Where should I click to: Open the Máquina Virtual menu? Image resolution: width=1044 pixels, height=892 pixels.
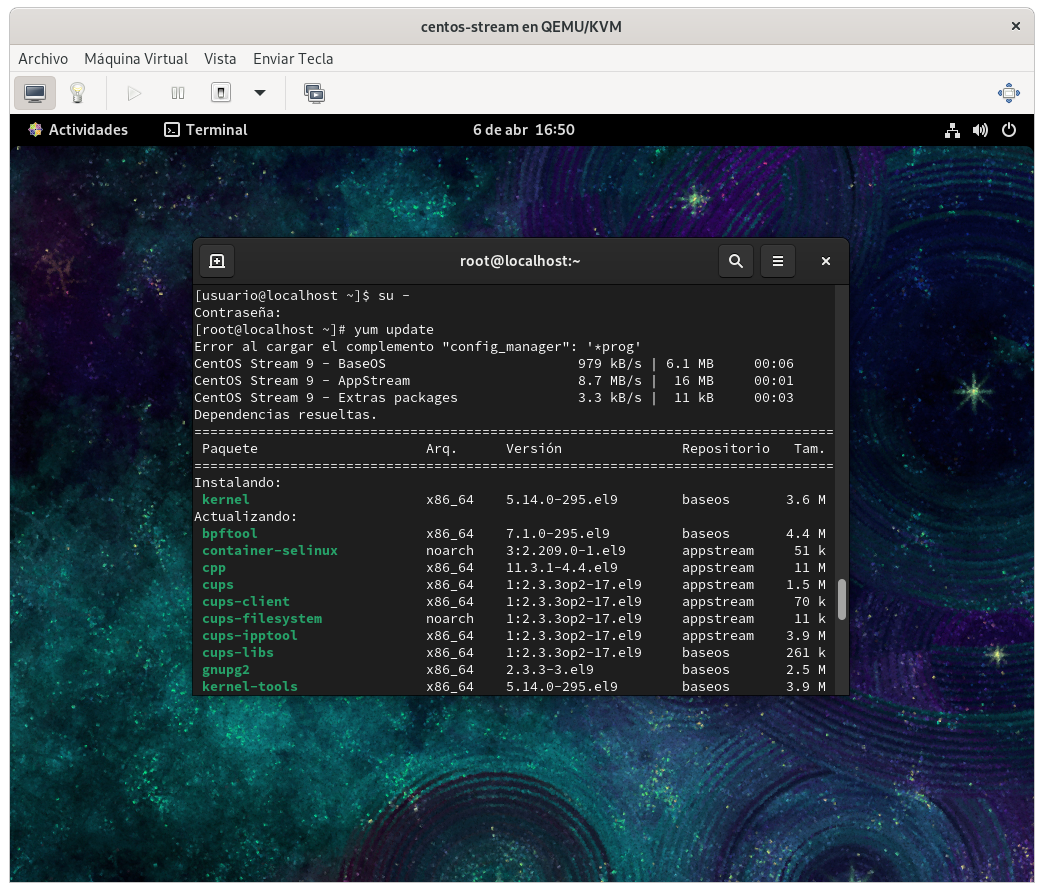136,59
